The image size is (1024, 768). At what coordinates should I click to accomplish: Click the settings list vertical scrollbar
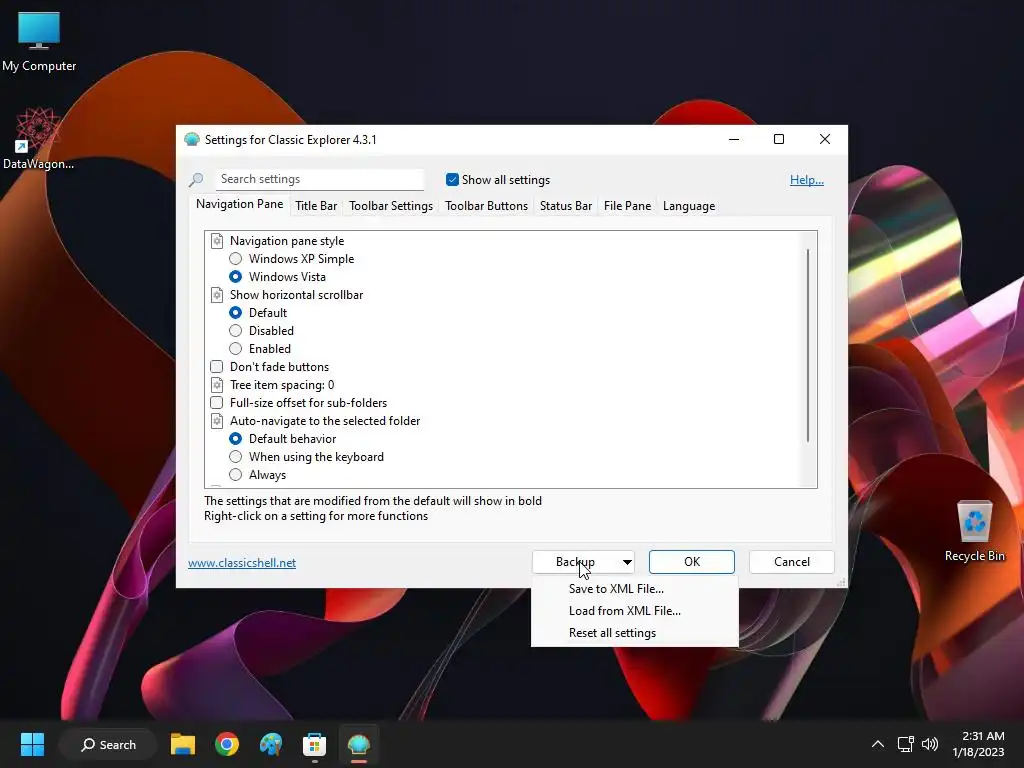808,345
